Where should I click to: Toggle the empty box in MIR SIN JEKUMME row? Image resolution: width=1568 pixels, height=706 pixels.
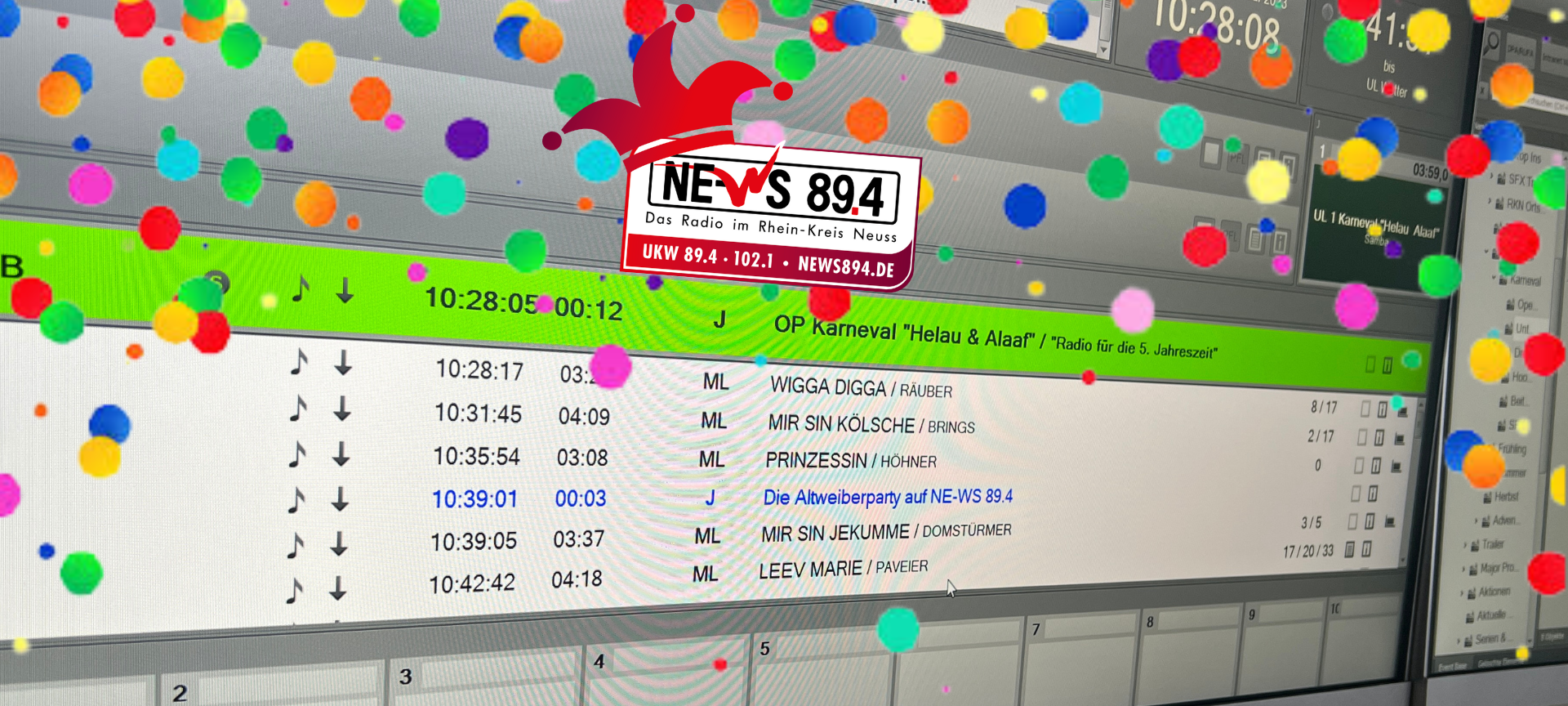pyautogui.click(x=1352, y=521)
